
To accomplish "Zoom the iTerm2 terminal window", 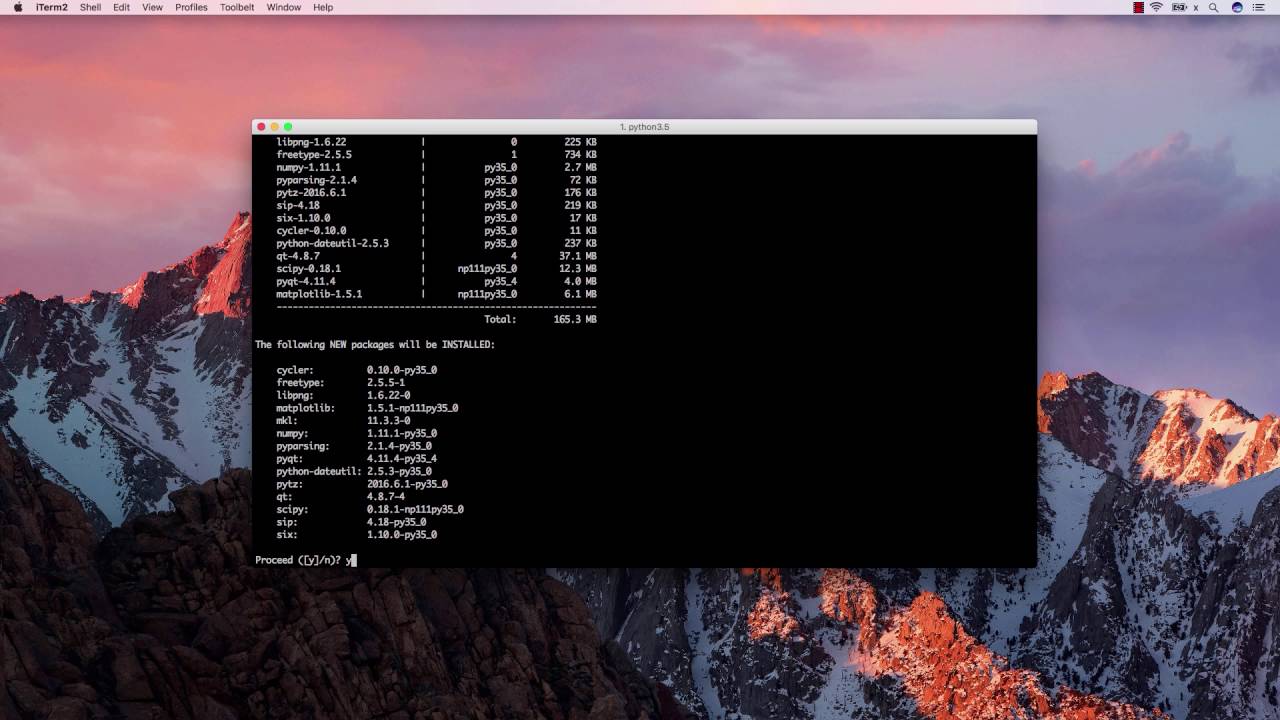I will (x=288, y=127).
